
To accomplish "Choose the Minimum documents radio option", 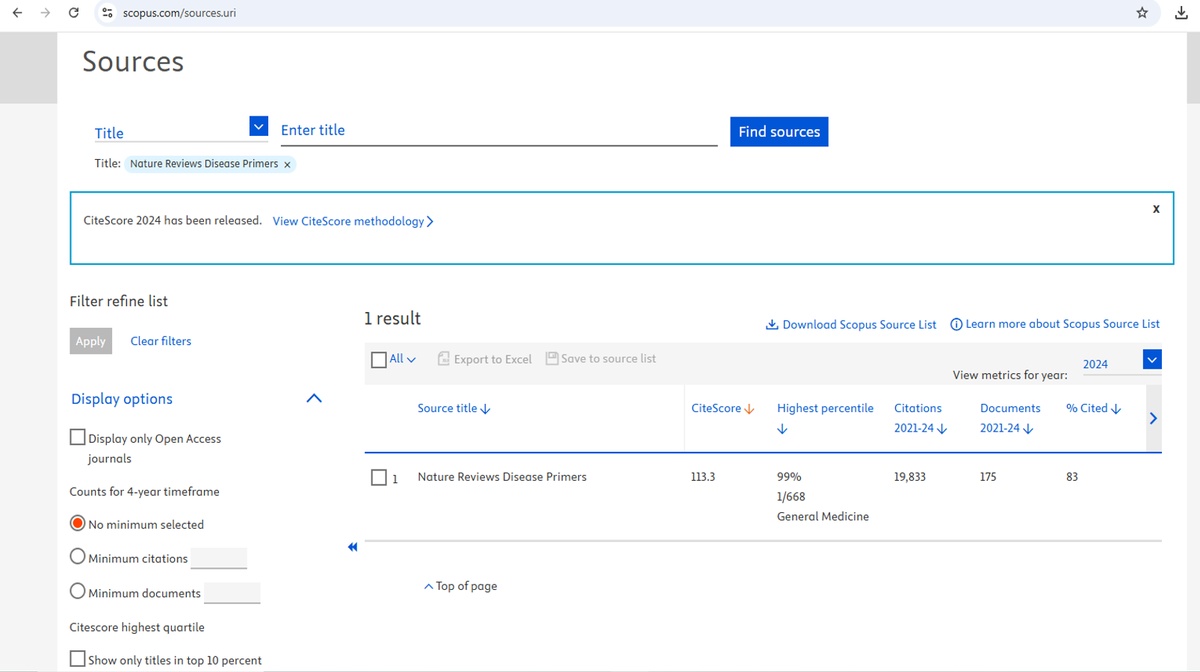I will point(78,591).
